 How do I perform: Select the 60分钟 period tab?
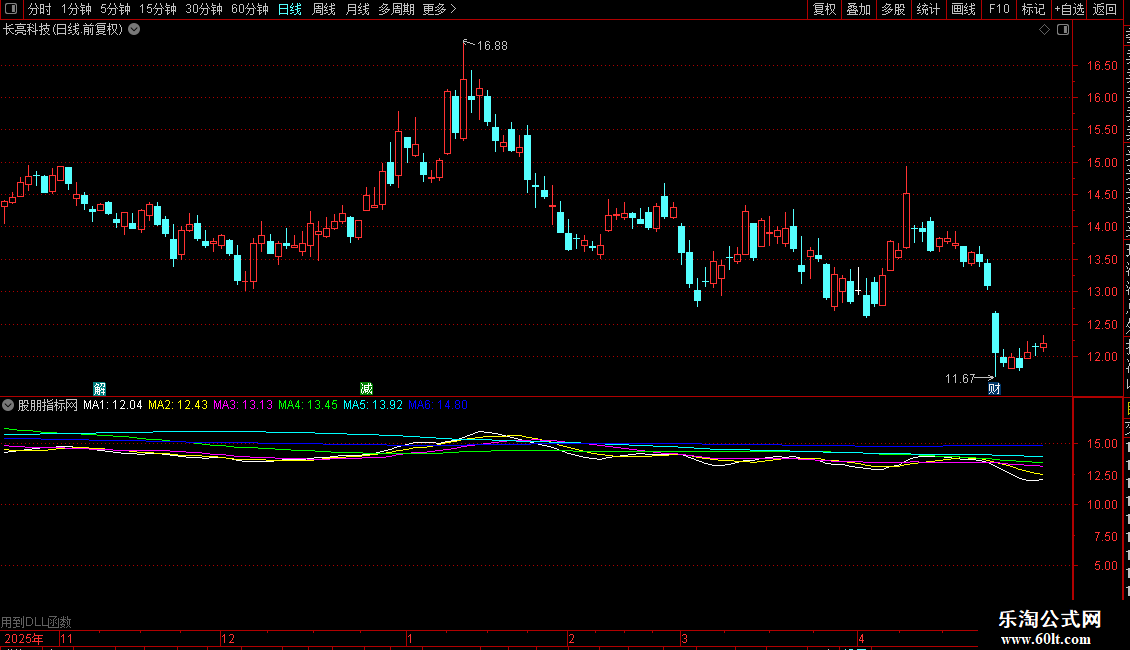click(249, 9)
